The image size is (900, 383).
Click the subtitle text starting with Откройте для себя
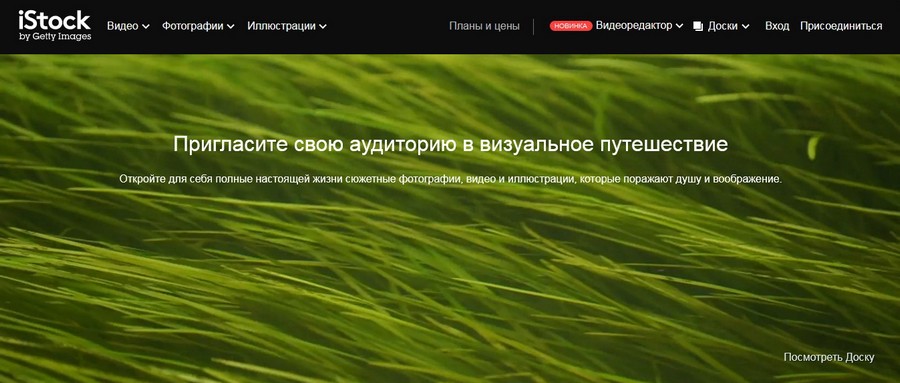tap(451, 179)
